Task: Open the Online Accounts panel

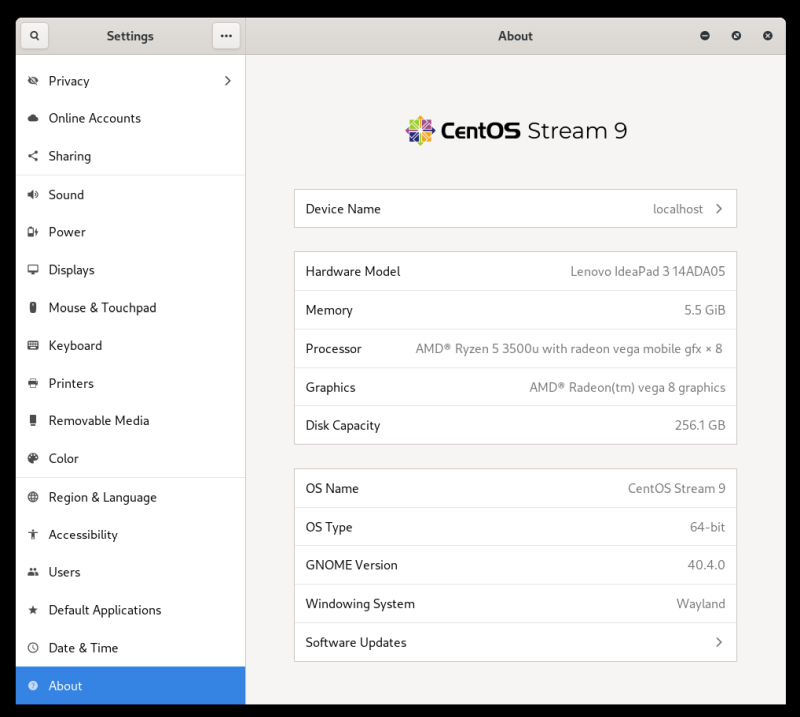Action: click(131, 118)
